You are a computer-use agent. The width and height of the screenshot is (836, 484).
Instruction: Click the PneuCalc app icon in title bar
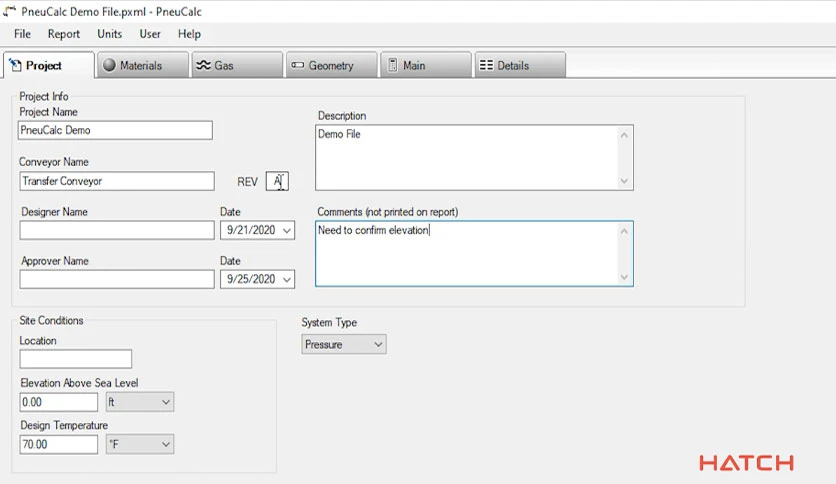(x=10, y=11)
